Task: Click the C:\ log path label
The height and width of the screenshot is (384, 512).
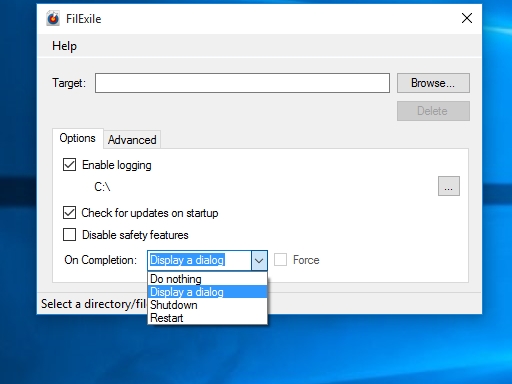Action: 102,187
